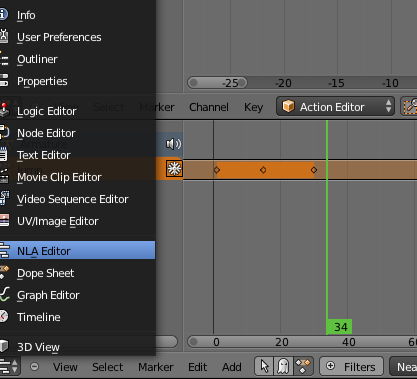The image size is (417, 379).
Task: Open the Video Sequence Editor
Action: pyautogui.click(x=77, y=199)
